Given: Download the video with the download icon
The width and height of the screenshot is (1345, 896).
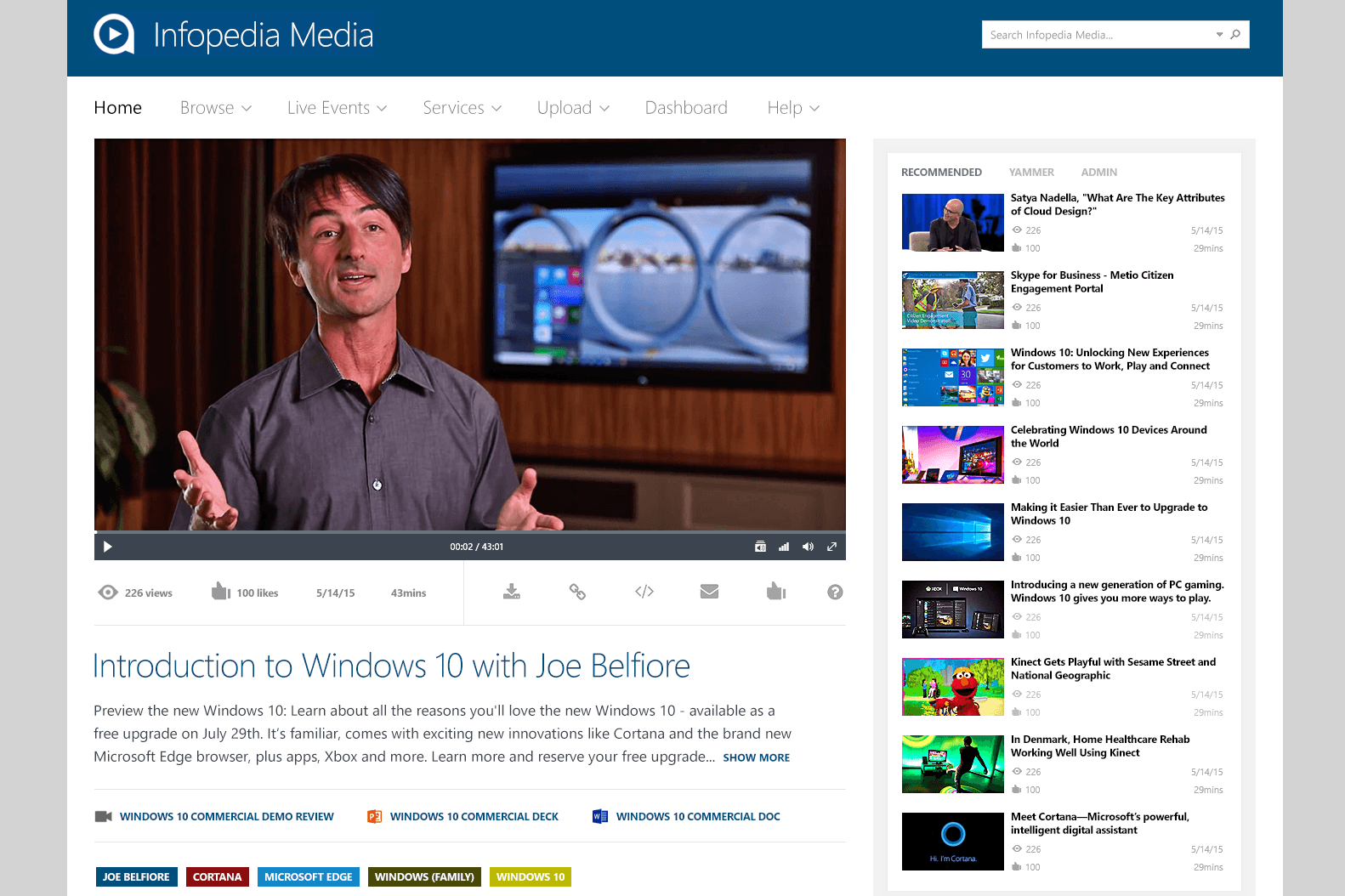Looking at the screenshot, I should coord(511,592).
